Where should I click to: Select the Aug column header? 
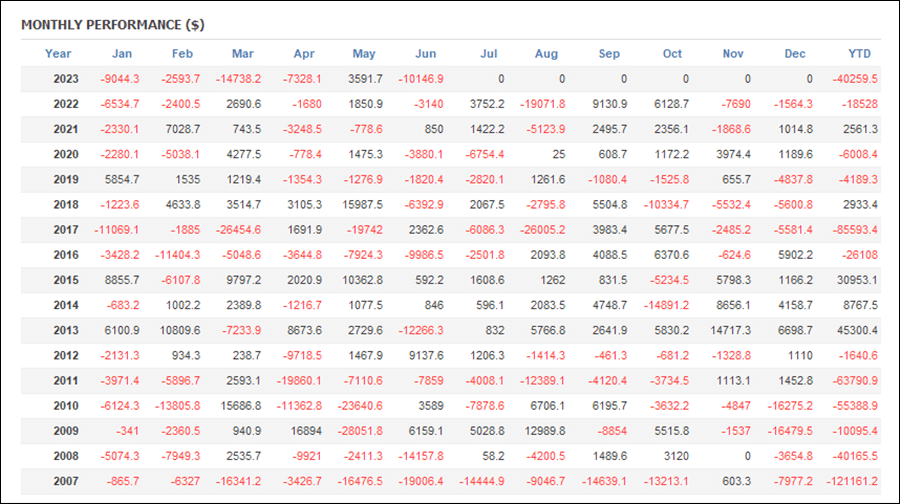pyautogui.click(x=546, y=54)
